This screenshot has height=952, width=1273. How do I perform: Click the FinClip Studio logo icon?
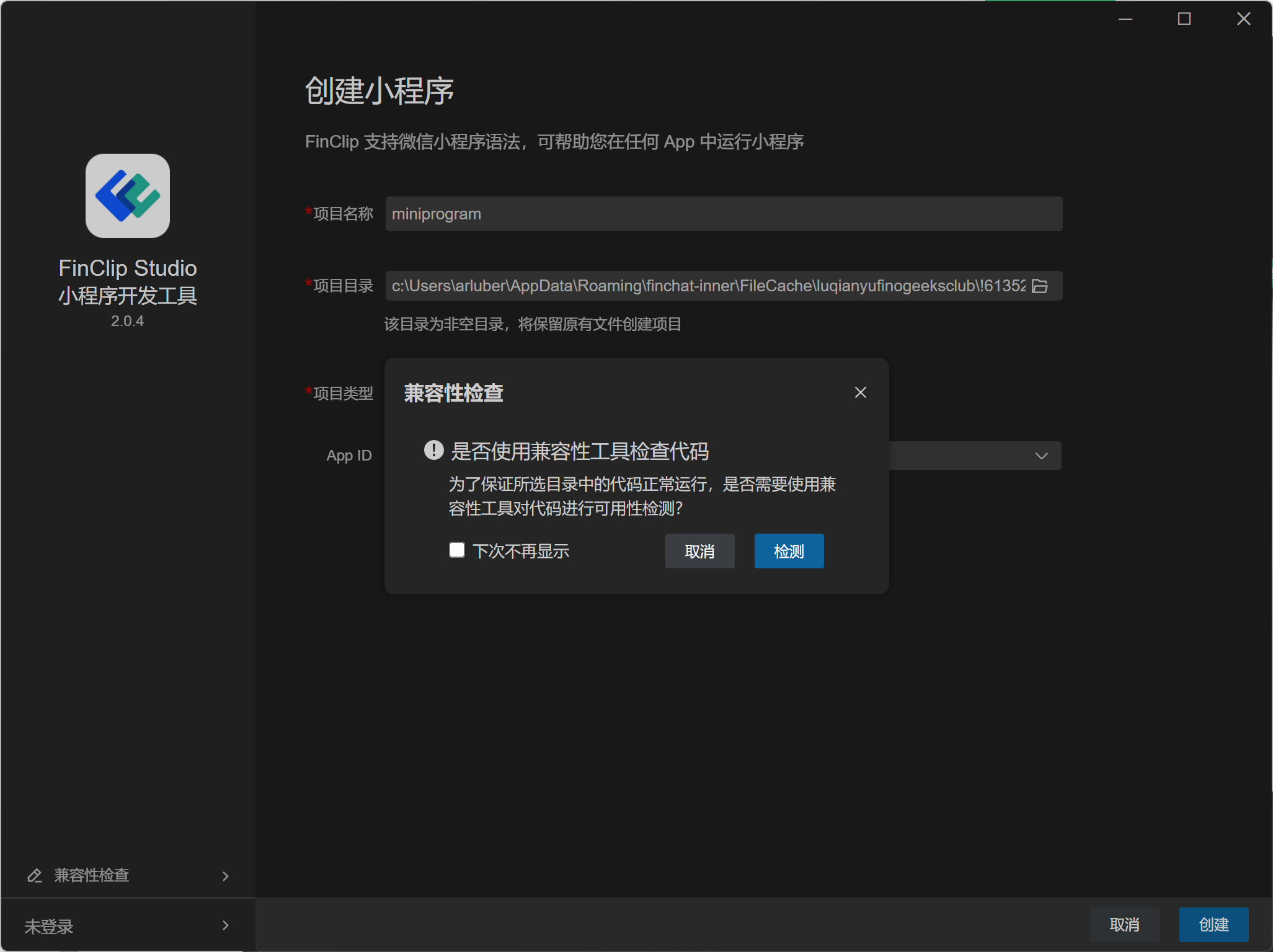coord(127,196)
